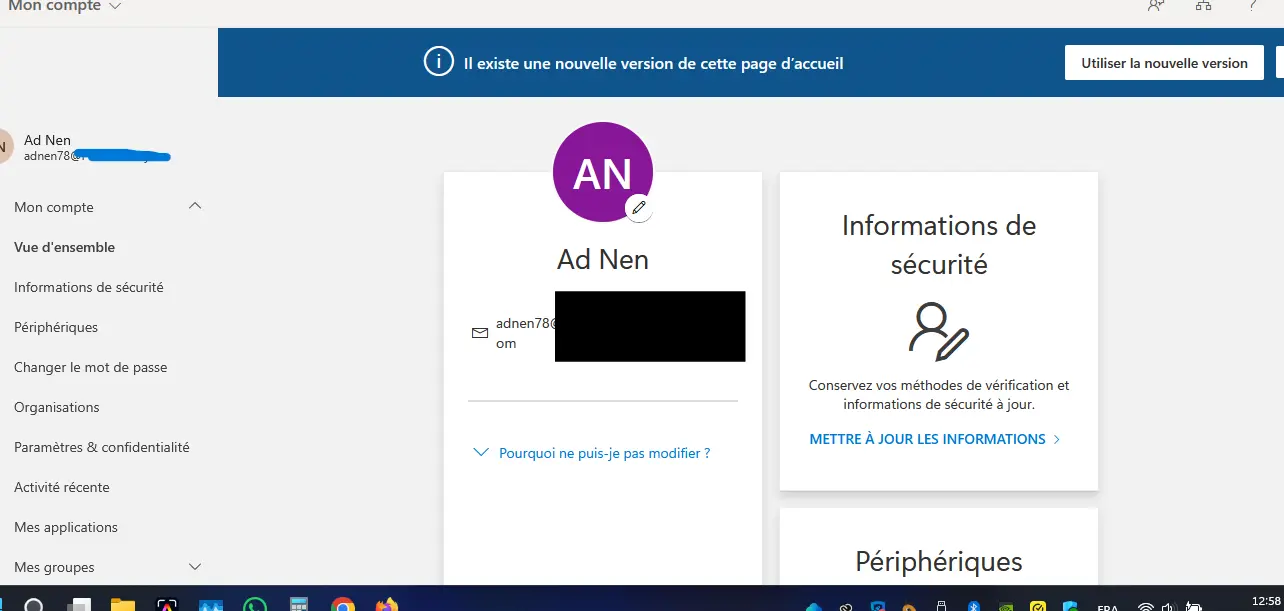Click the yellow Norton icon in tray
Image resolution: width=1284 pixels, height=611 pixels.
[1039, 606]
